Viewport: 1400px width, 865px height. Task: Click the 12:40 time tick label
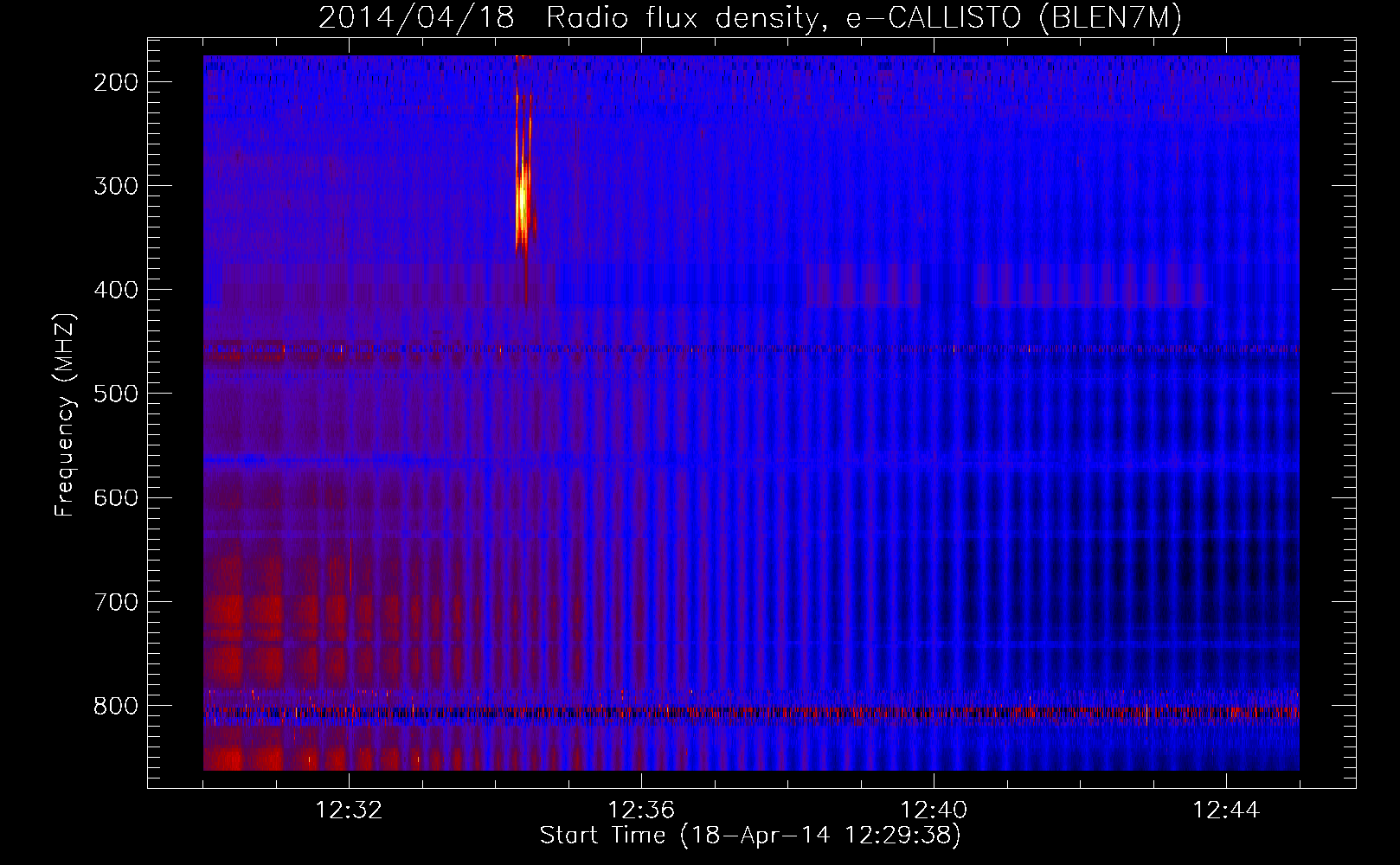click(x=934, y=810)
